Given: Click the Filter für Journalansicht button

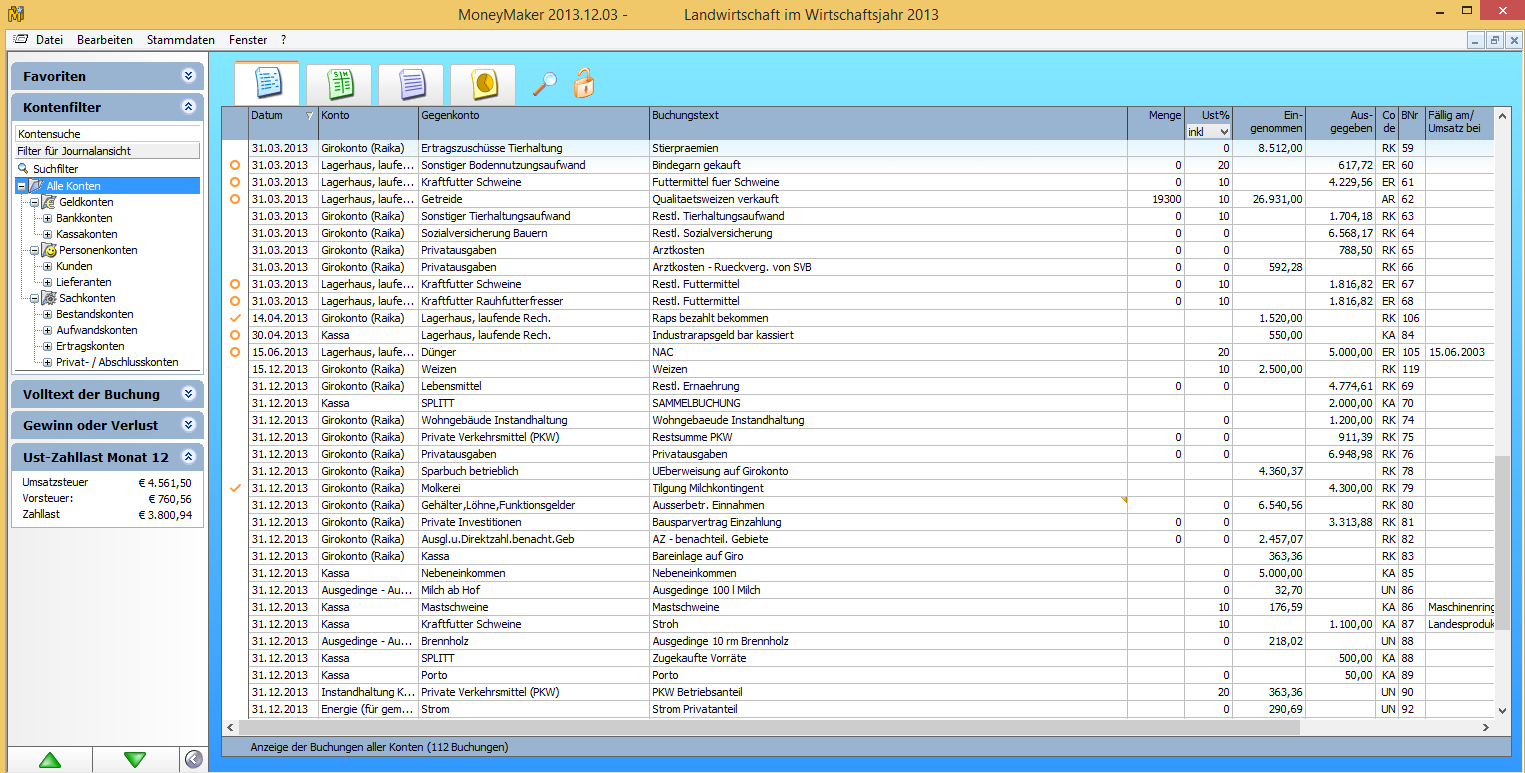Looking at the screenshot, I should tap(108, 151).
